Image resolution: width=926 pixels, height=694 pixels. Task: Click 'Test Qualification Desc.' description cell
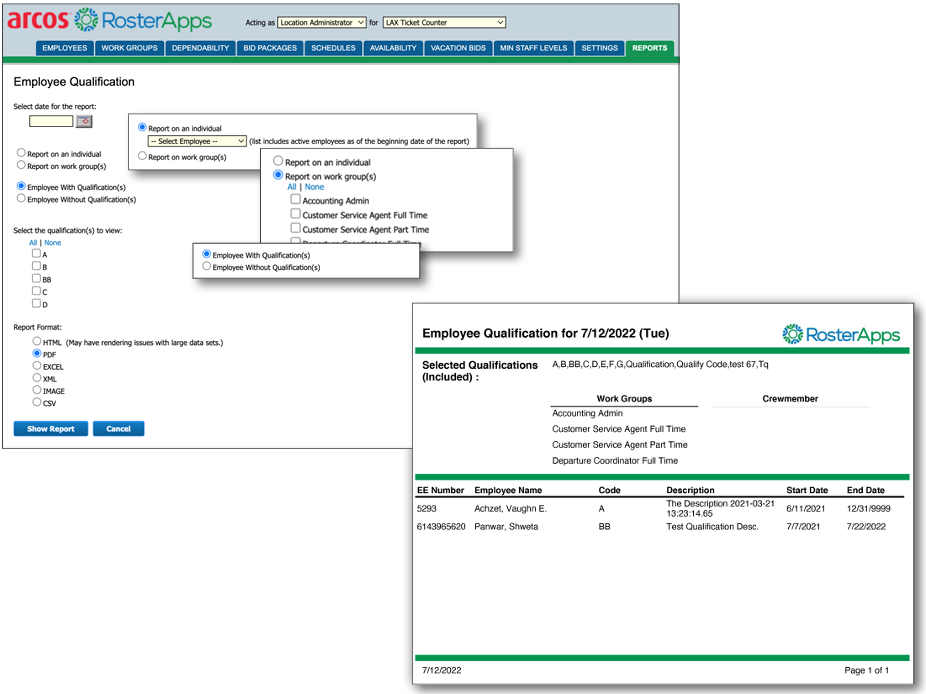[713, 526]
